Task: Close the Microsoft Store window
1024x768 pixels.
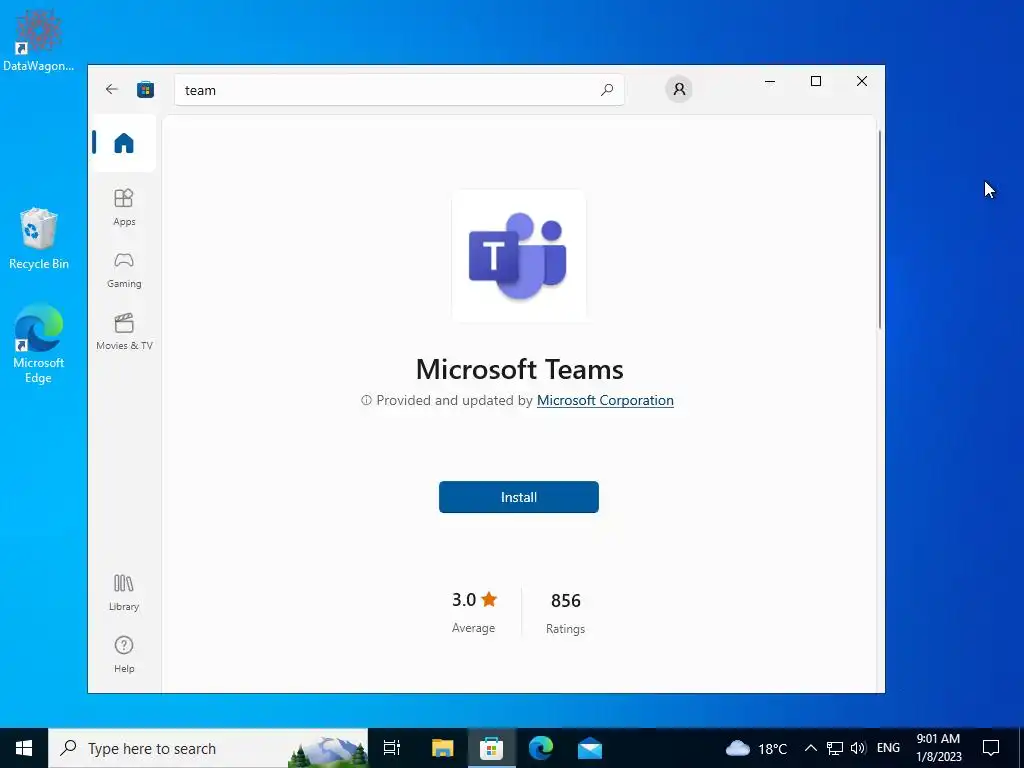Action: (x=862, y=81)
